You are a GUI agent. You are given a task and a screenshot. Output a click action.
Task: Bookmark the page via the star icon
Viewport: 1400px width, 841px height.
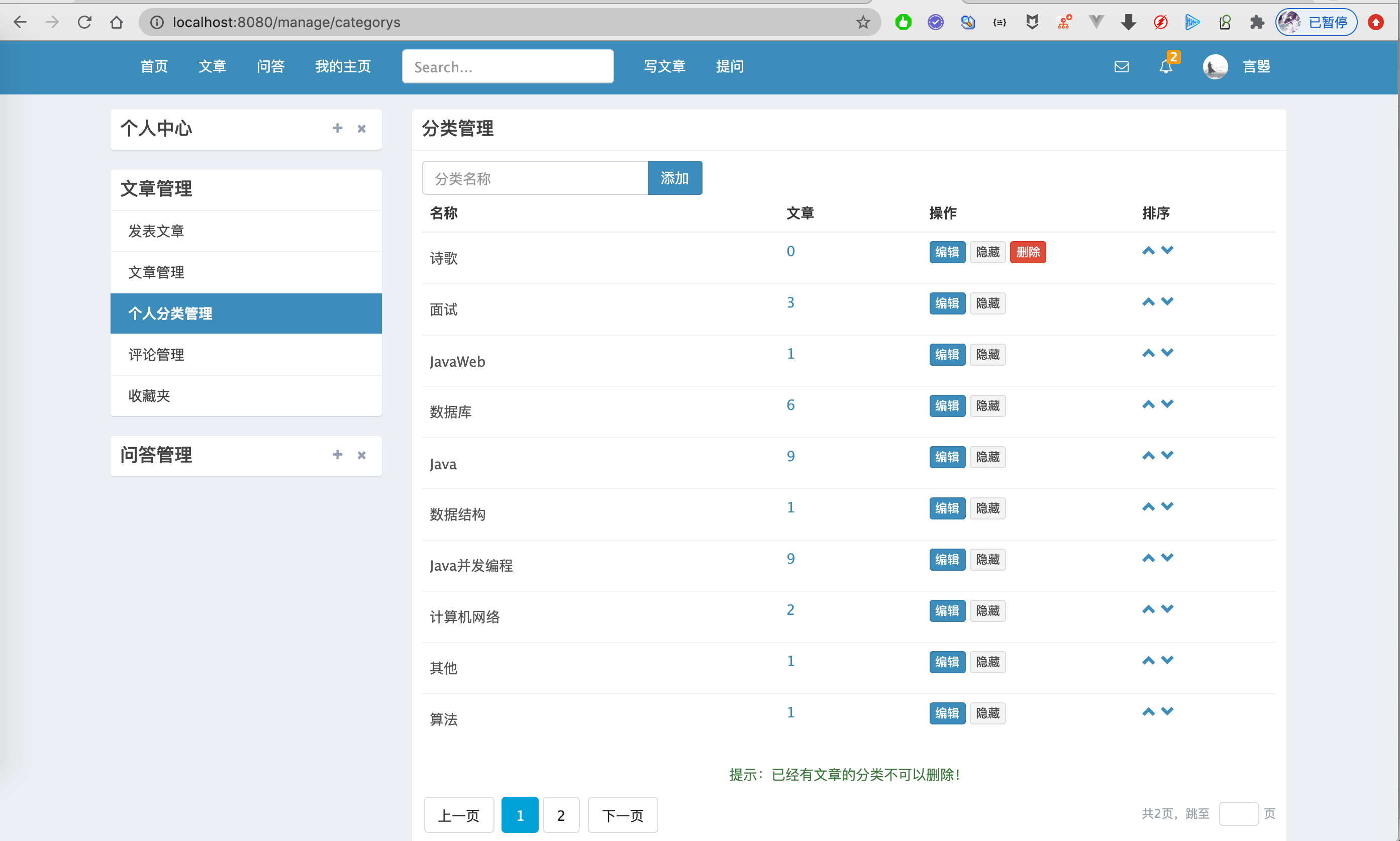point(863,22)
